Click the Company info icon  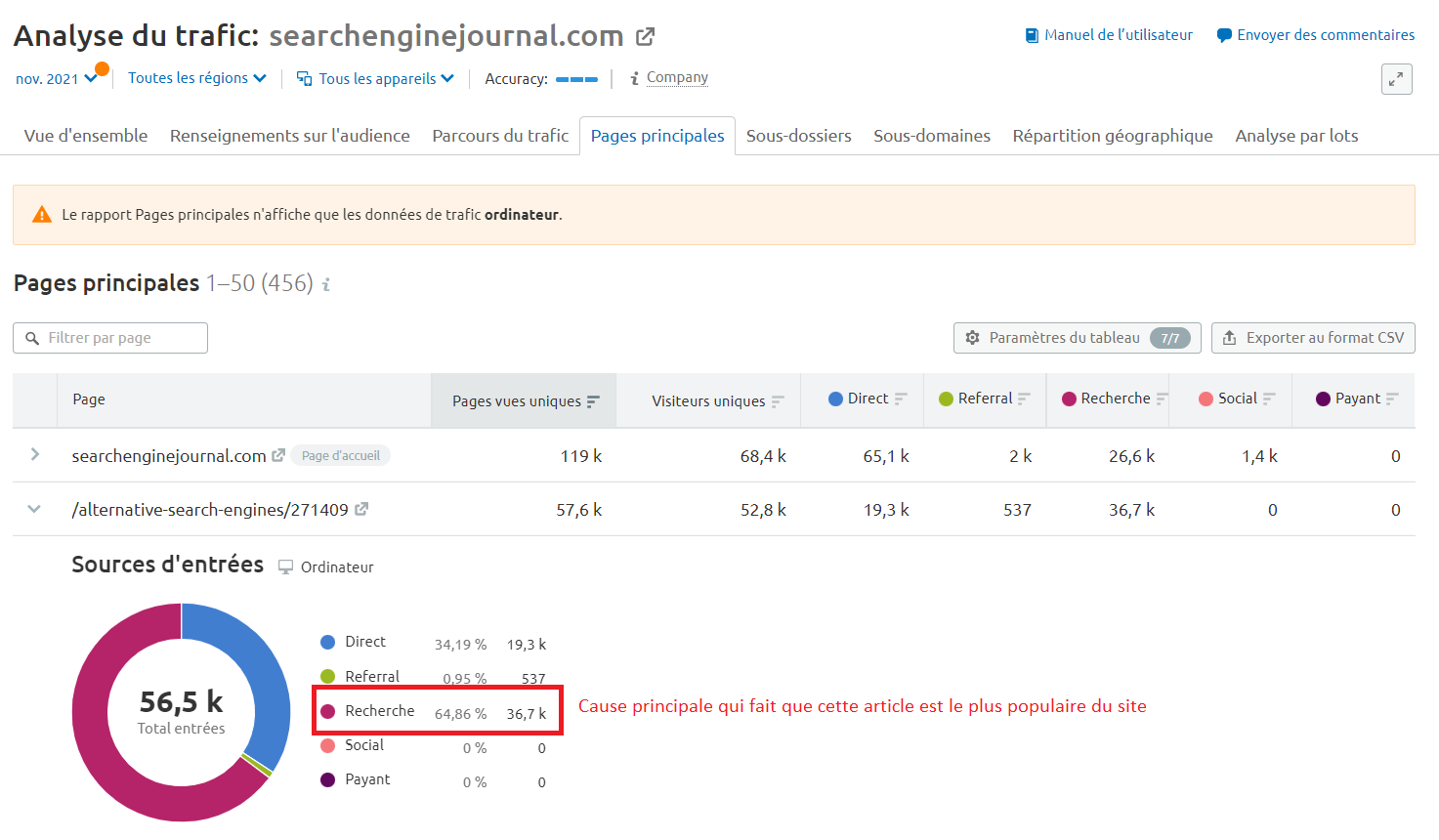[x=635, y=78]
